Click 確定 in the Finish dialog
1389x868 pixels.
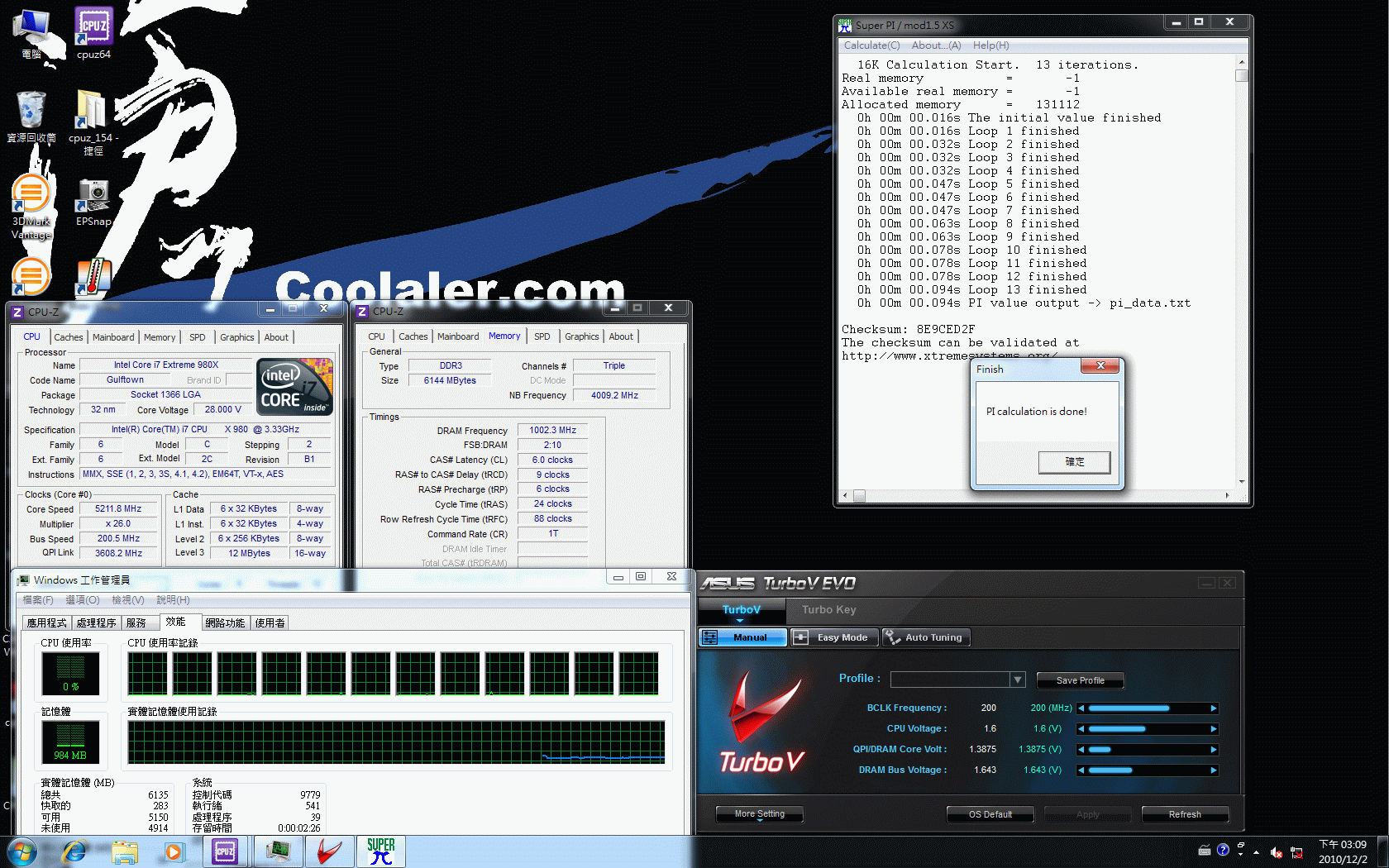pyautogui.click(x=1074, y=462)
